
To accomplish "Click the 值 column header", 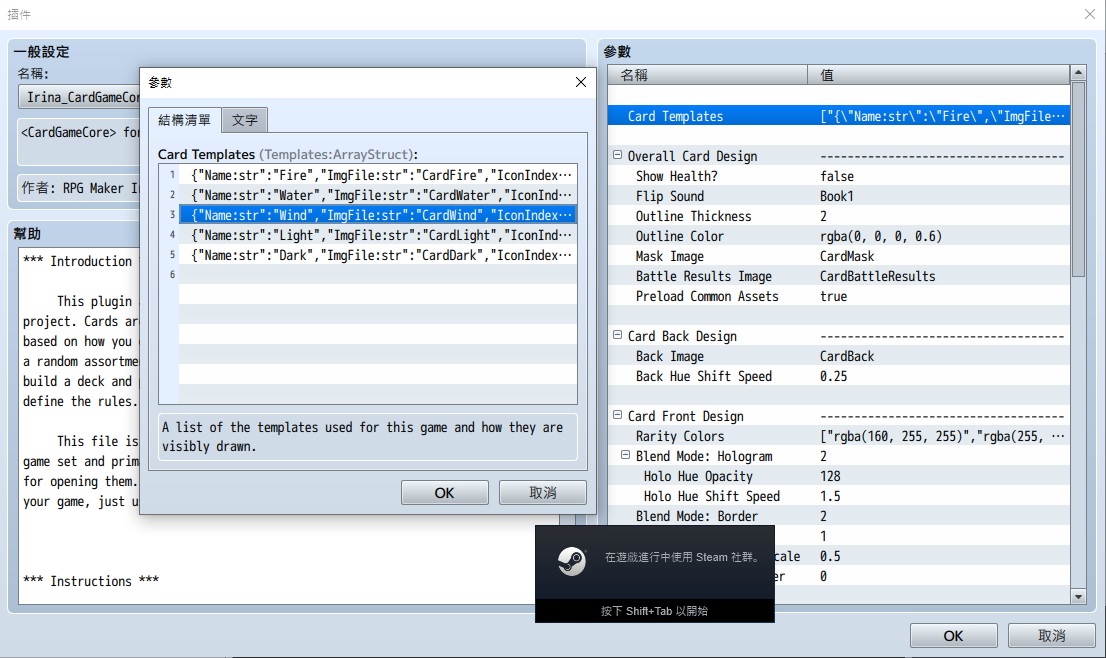I will tap(938, 75).
